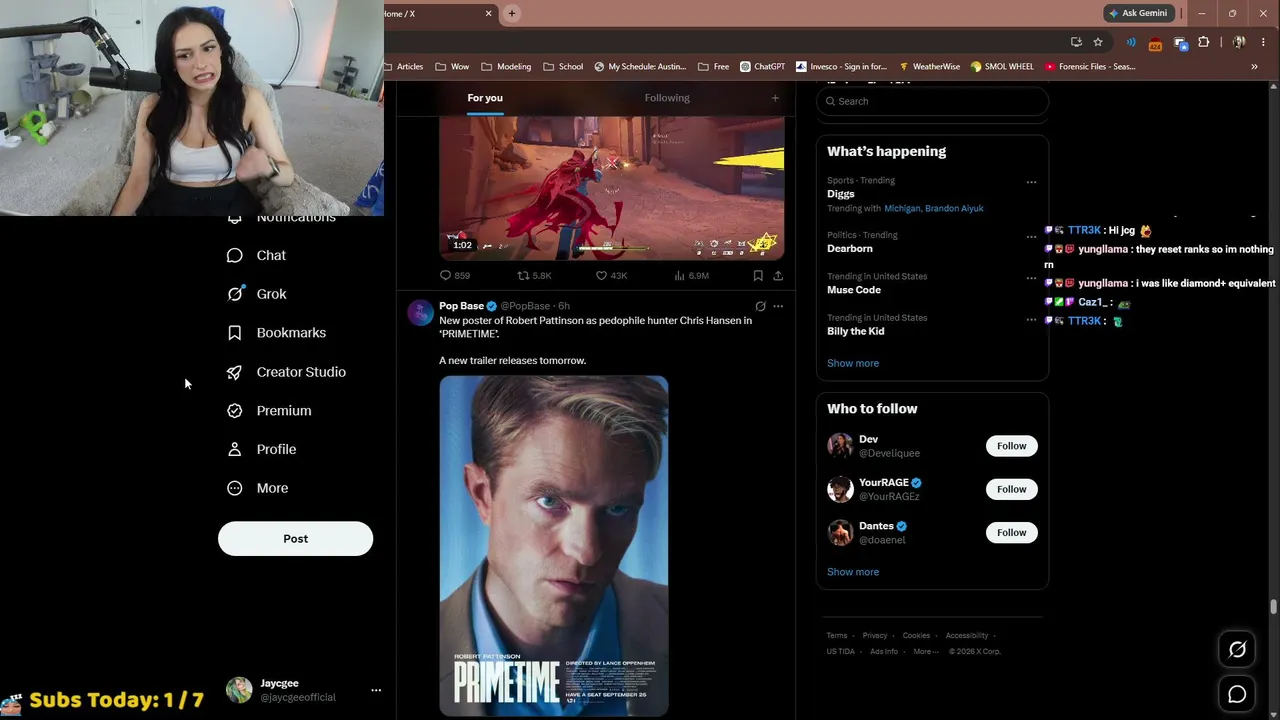
Task: Follow YourRAGE
Action: coord(1011,489)
